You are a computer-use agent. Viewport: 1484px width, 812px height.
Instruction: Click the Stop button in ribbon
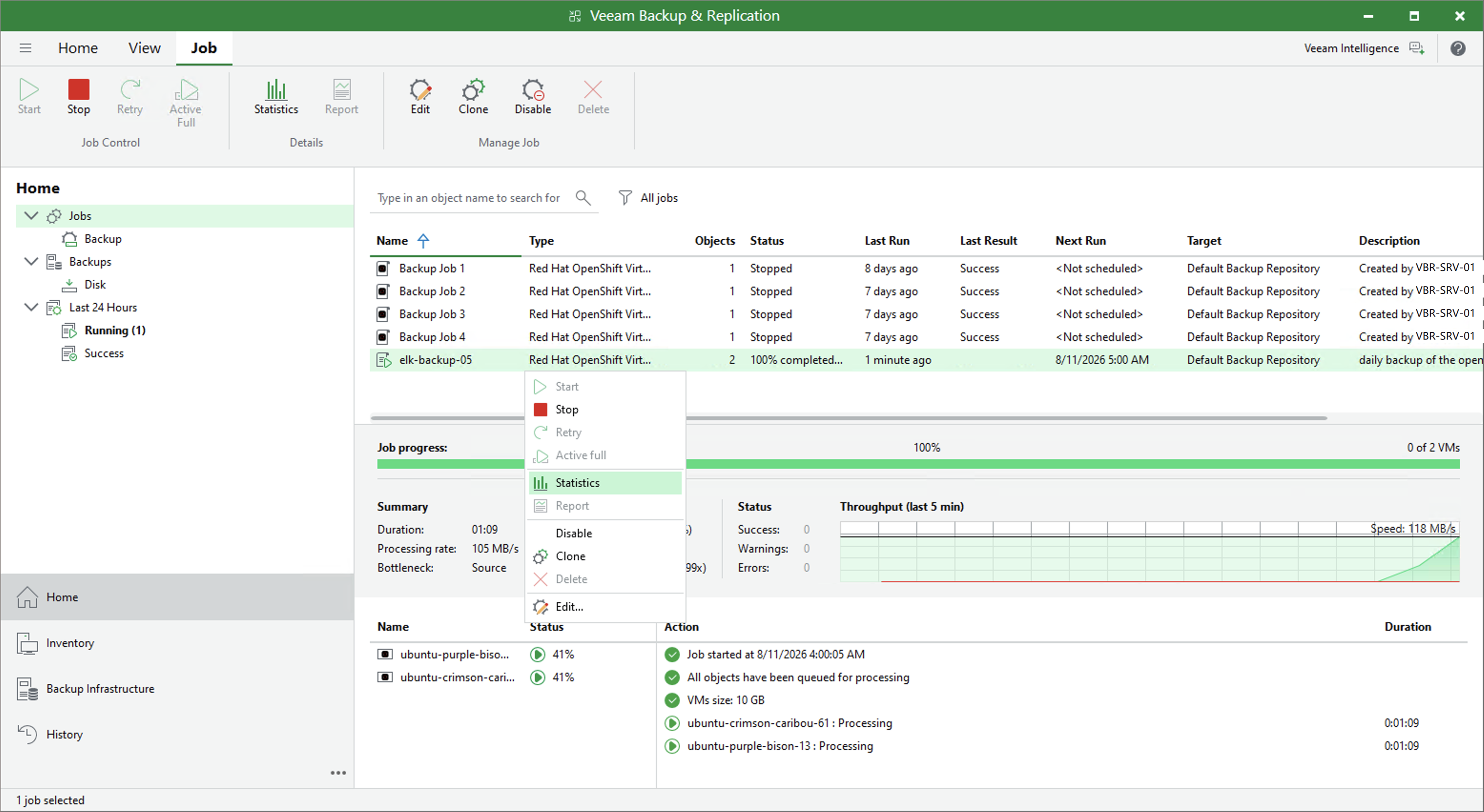tap(79, 97)
